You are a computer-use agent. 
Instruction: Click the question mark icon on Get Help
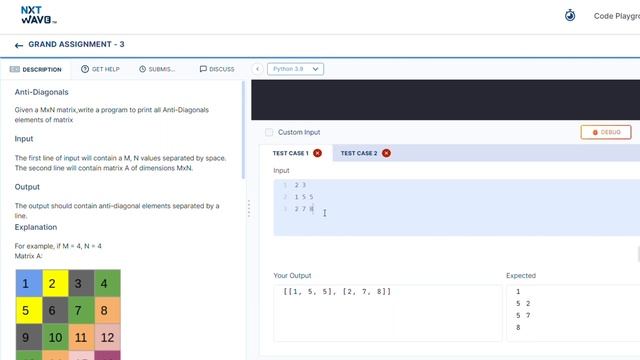click(x=85, y=69)
